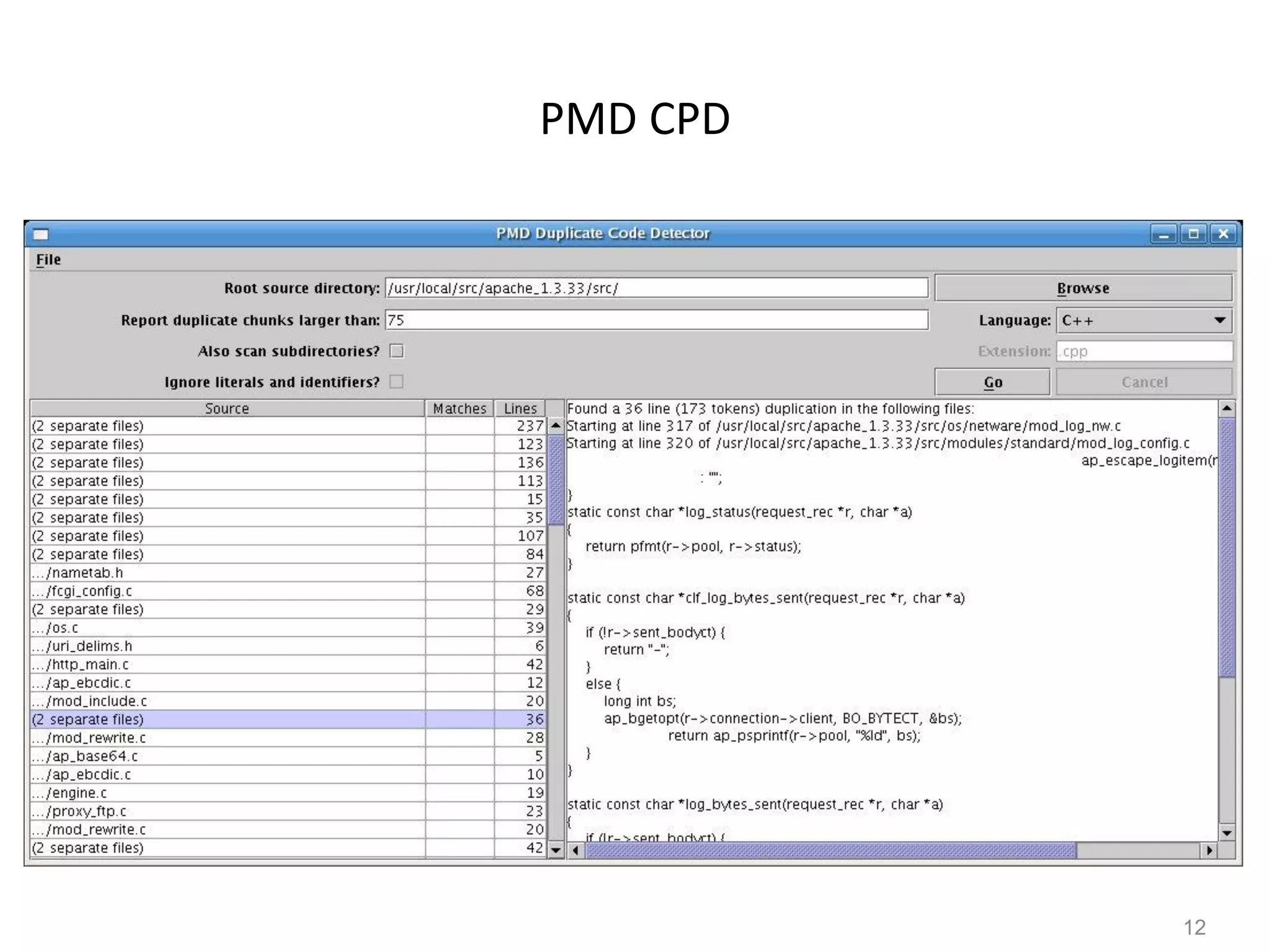Enable Also scan subdirectories checkbox
The image size is (1270, 952).
point(396,351)
